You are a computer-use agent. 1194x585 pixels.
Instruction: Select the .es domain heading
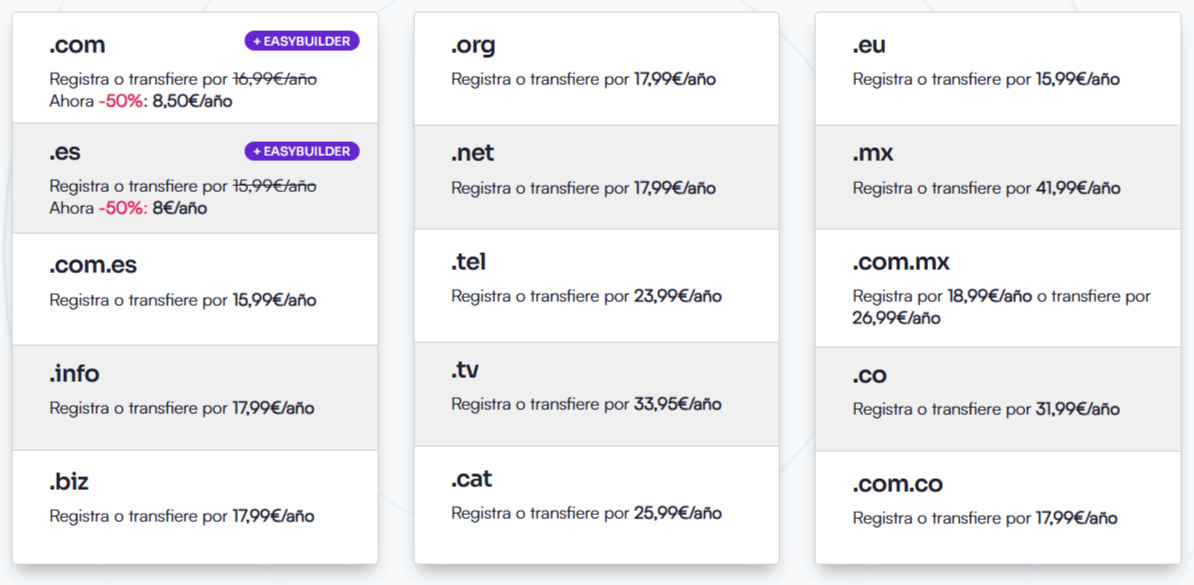[65, 153]
